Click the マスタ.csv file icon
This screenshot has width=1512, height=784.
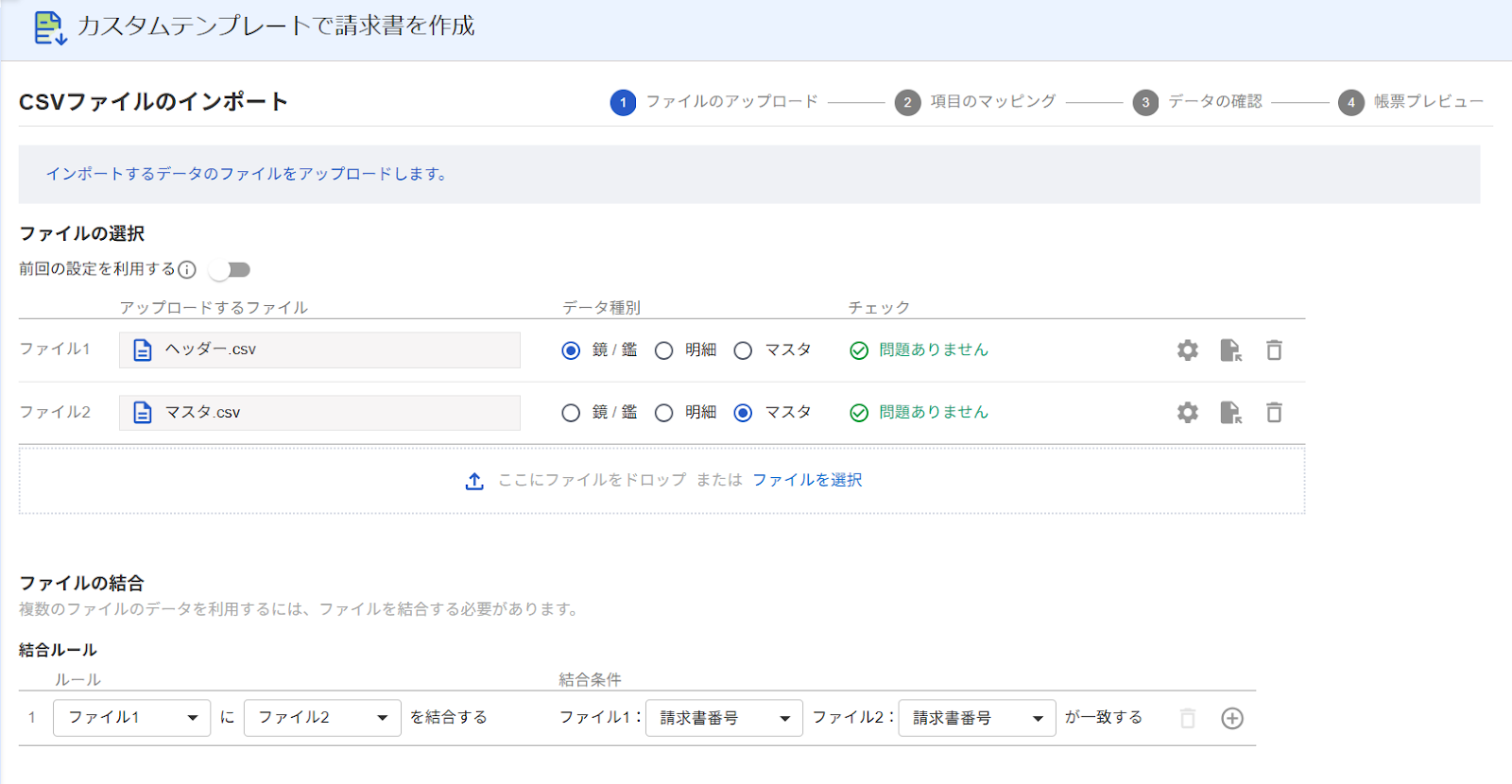click(143, 413)
